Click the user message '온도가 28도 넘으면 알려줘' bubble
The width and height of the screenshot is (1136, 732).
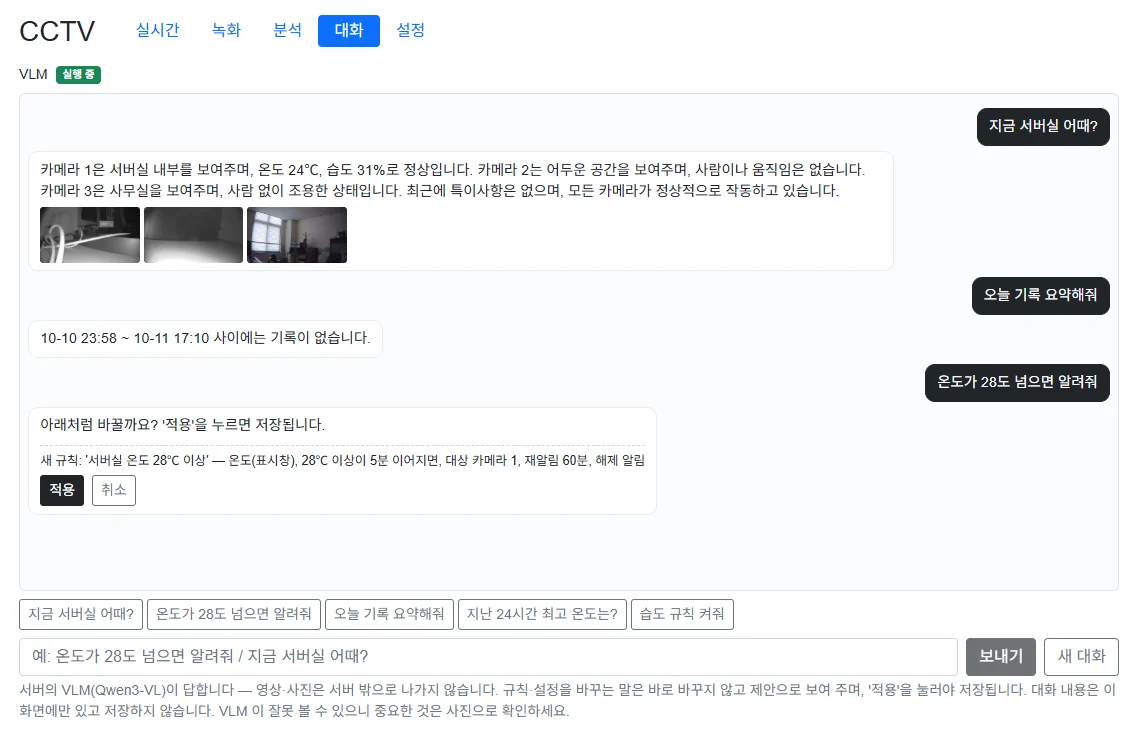coord(1017,383)
